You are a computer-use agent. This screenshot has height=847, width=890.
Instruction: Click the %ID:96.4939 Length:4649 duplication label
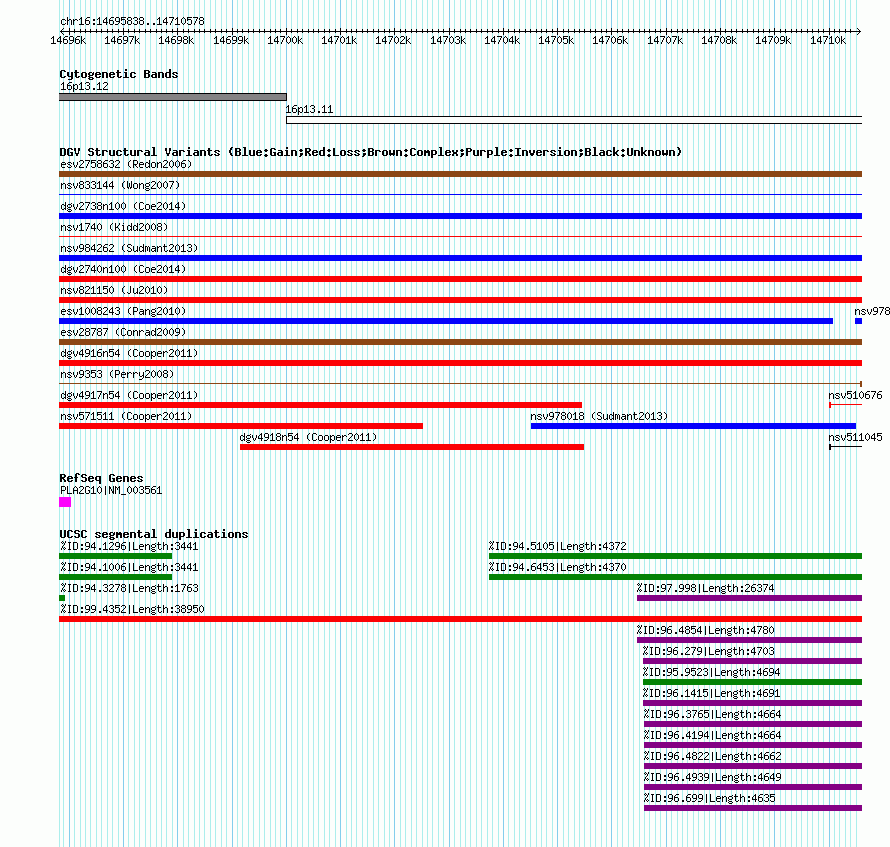[x=712, y=777]
